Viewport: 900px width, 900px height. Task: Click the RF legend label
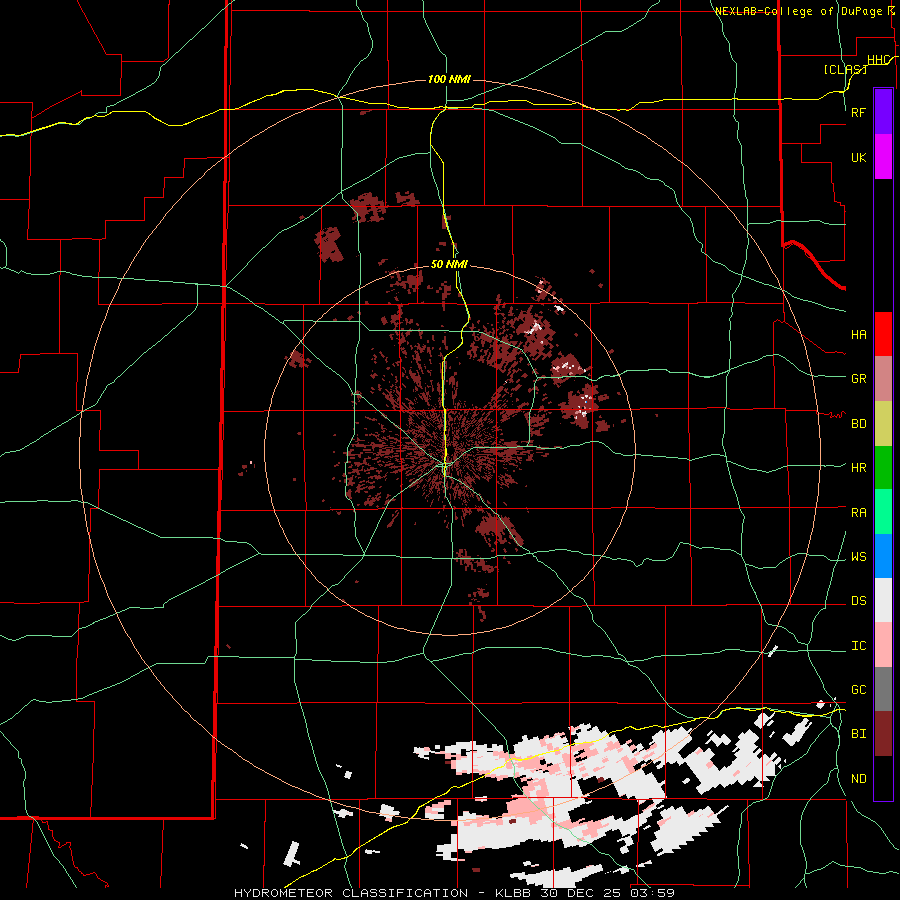(859, 112)
